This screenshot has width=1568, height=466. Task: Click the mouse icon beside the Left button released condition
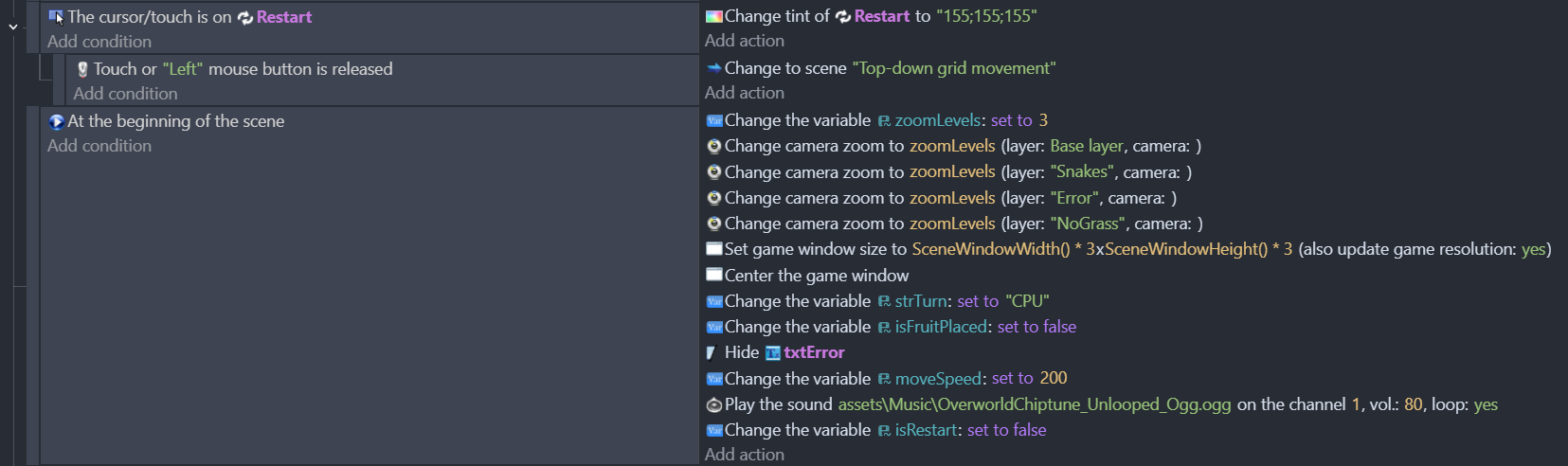pos(82,69)
